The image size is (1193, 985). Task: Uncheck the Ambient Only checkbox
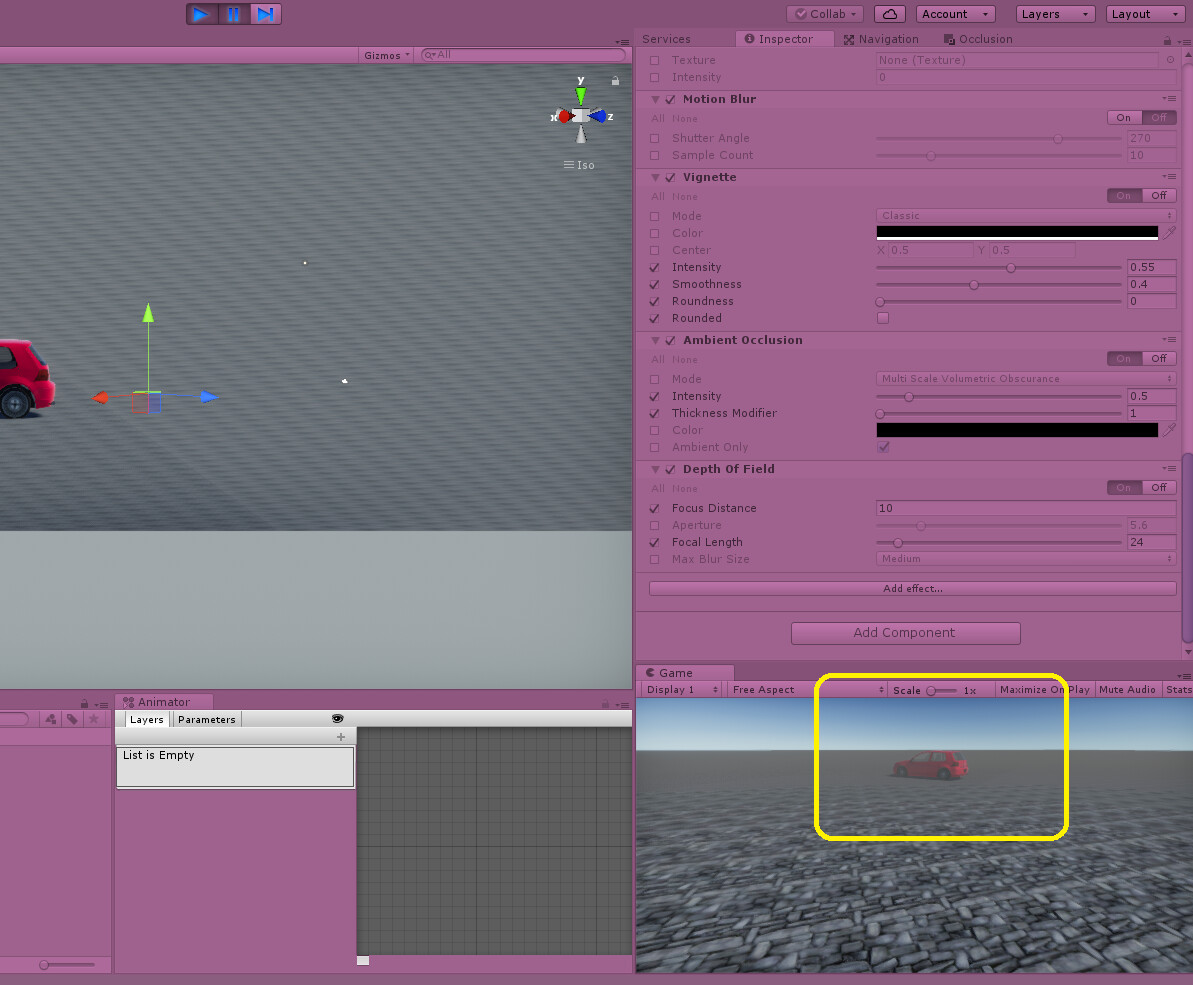click(x=883, y=447)
